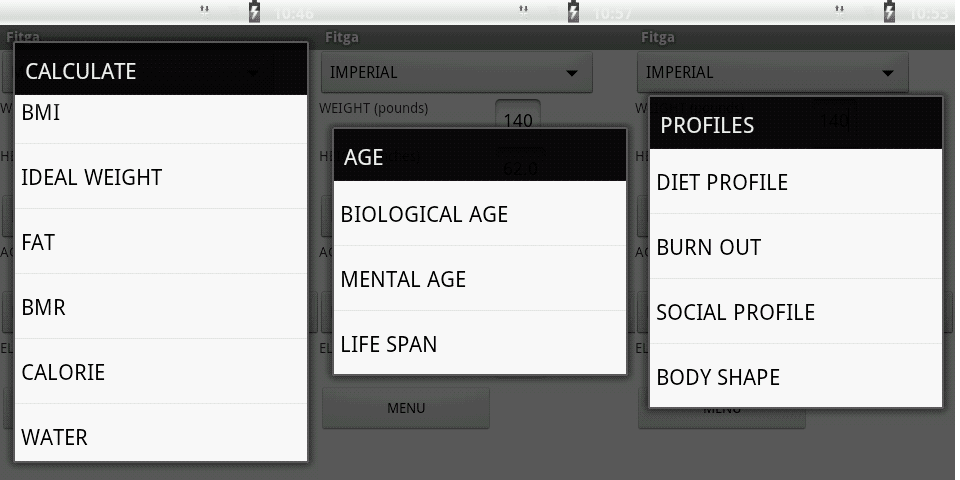Select BIOLOGICAL AGE option
The image size is (960, 480).
pos(480,214)
